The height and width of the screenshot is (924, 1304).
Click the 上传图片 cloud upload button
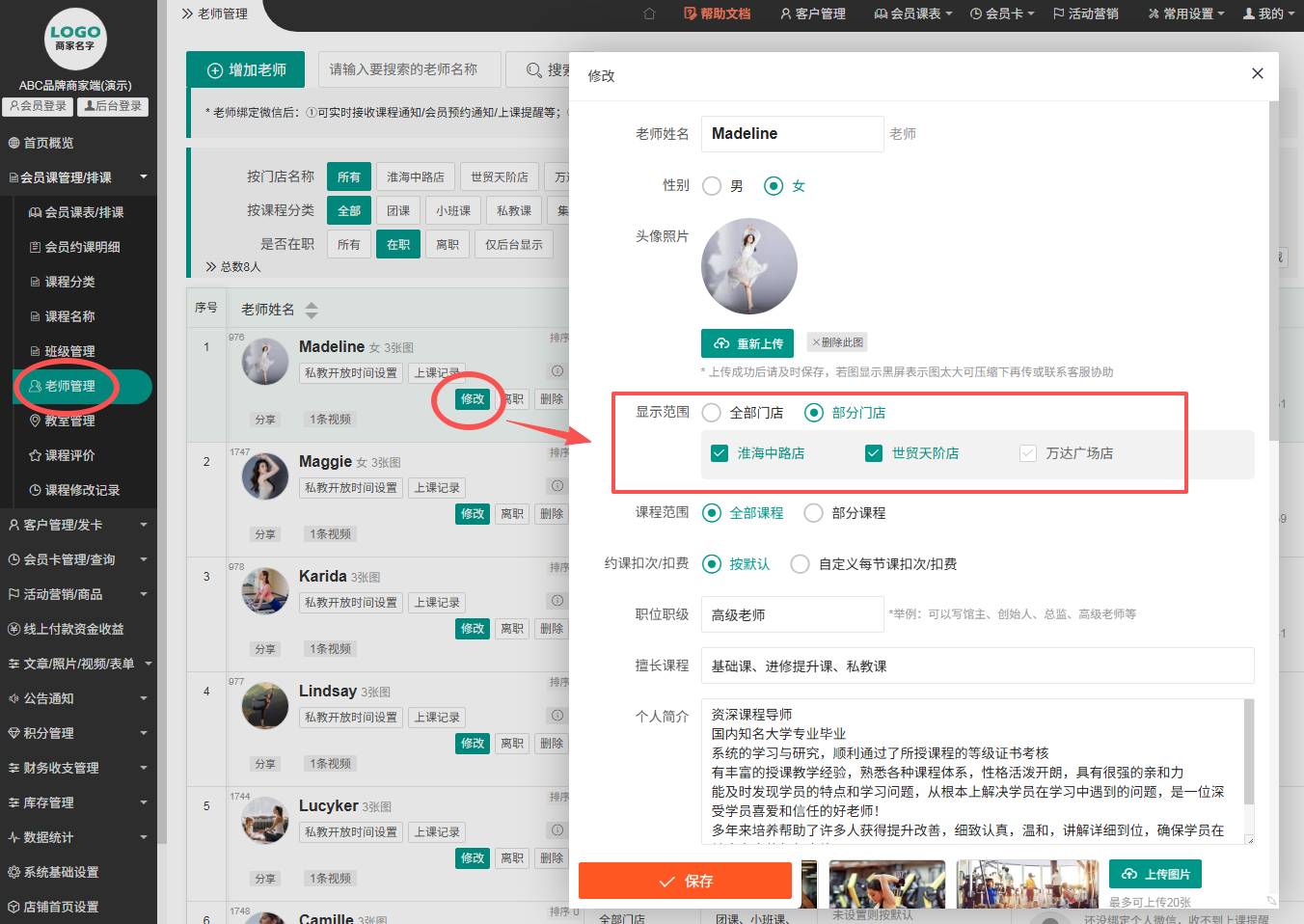1155,874
